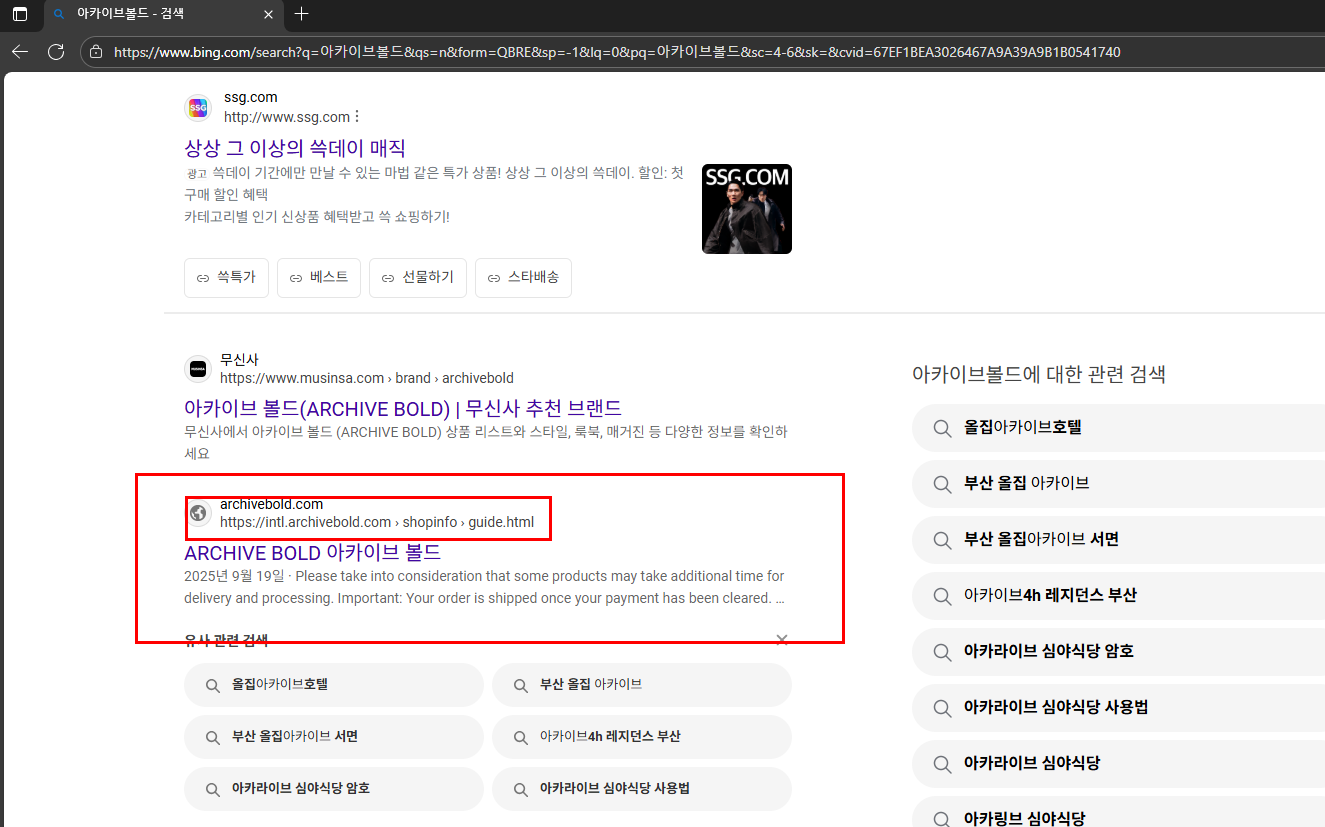Refresh the current page
This screenshot has height=827, width=1325.
(56, 52)
